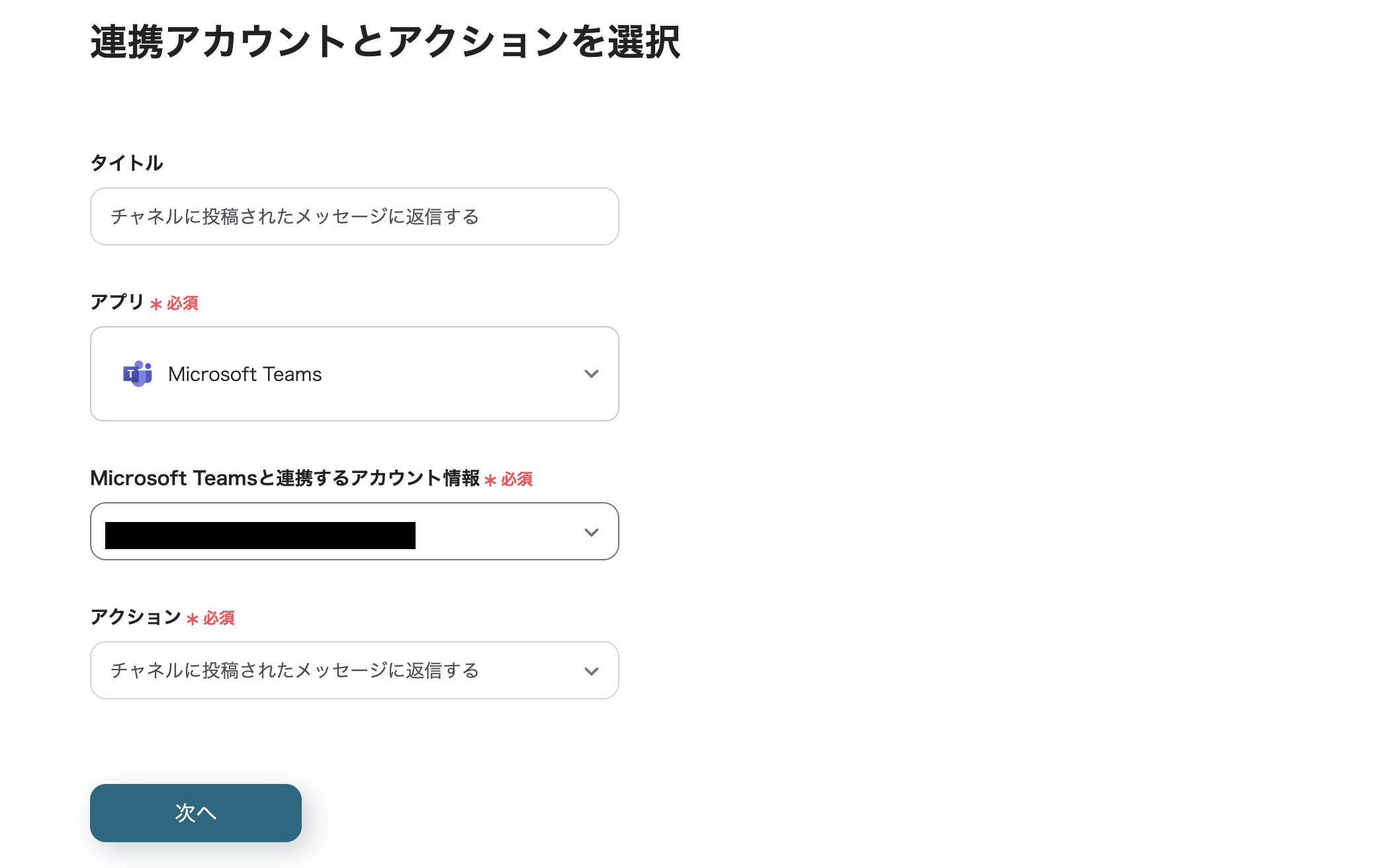Click the タイトル label above the text box

point(126,162)
